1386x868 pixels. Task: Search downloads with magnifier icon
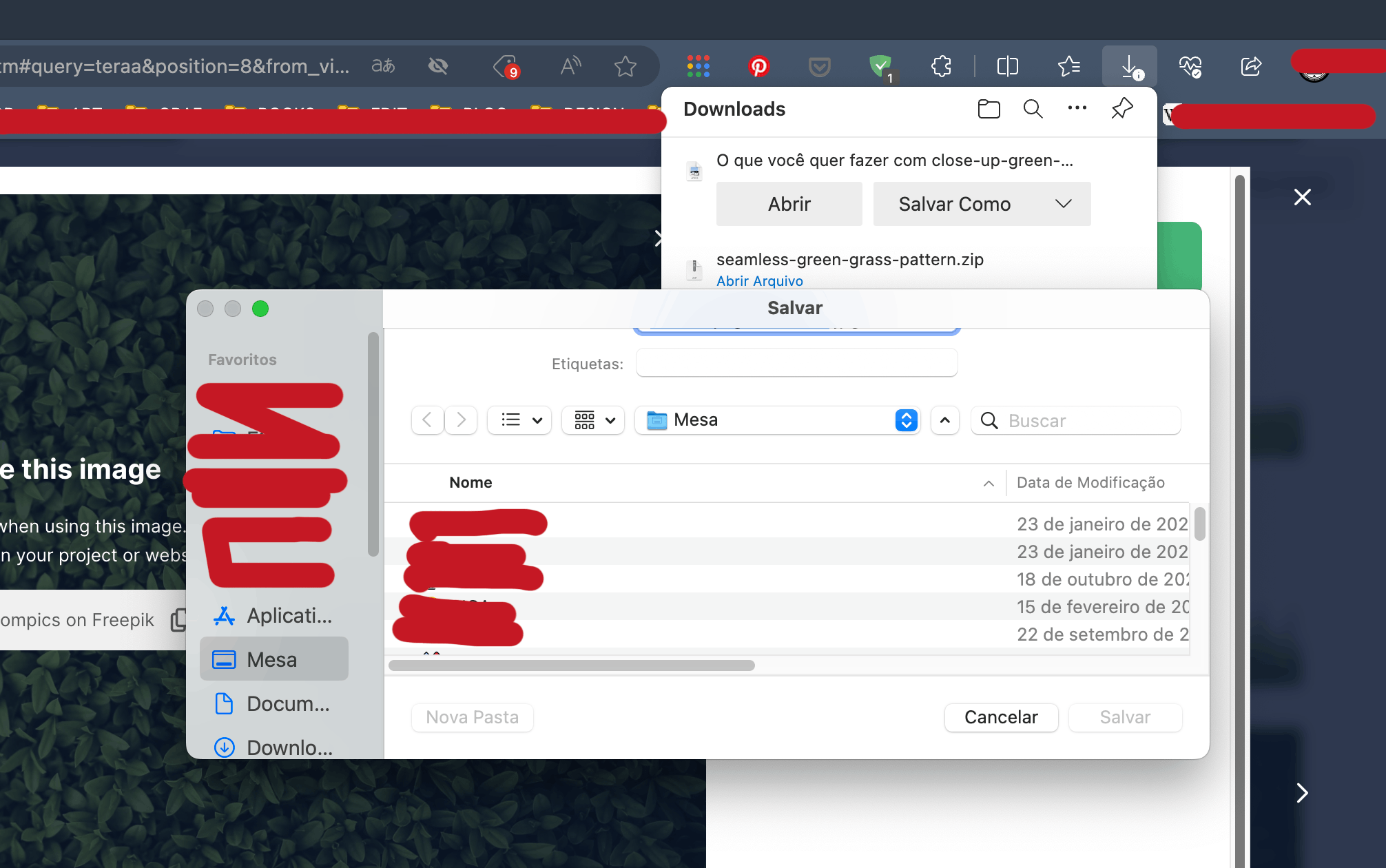tap(1033, 109)
